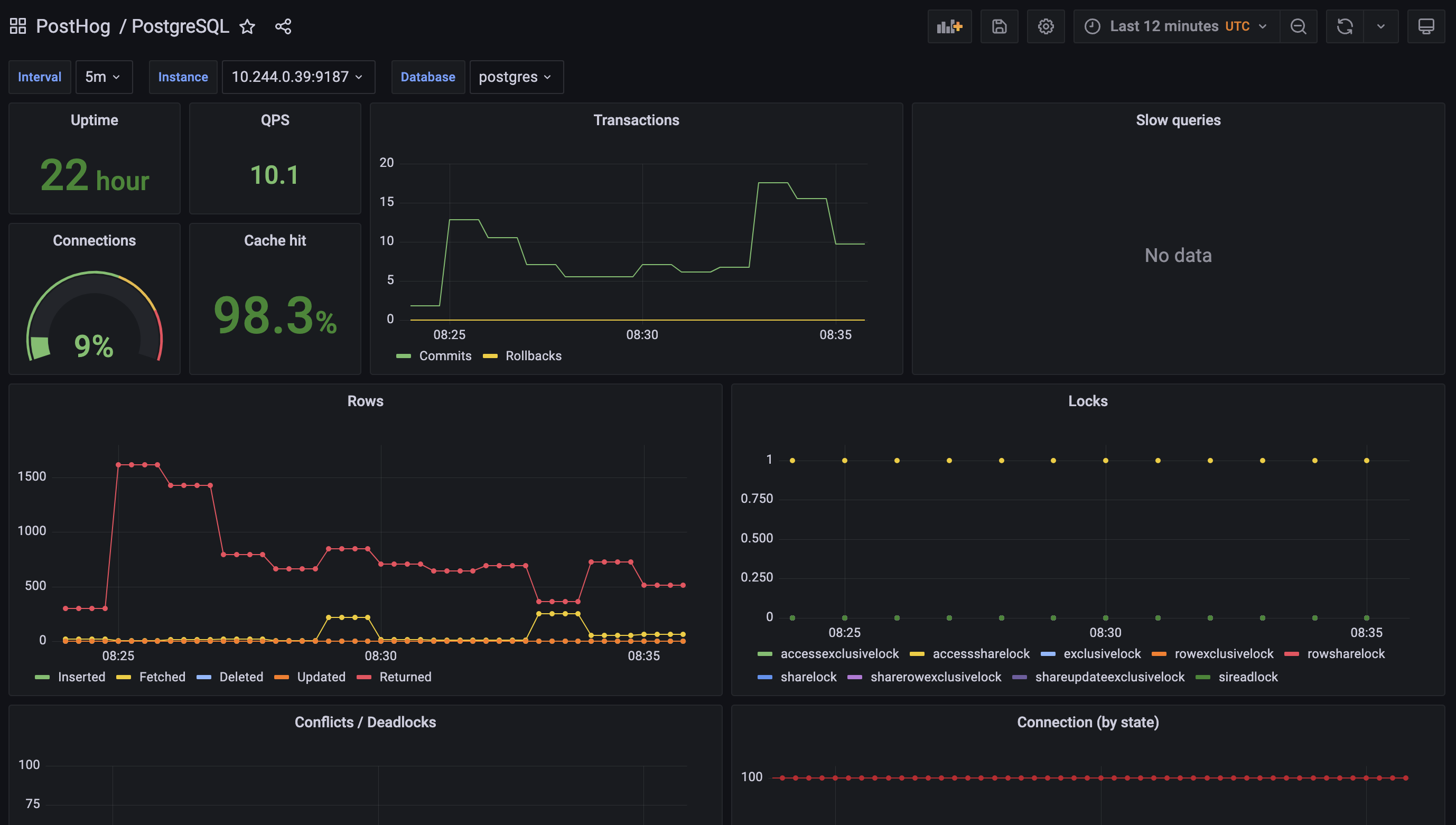Image resolution: width=1456 pixels, height=825 pixels.
Task: Click the refresh/sync icon
Action: click(1345, 25)
